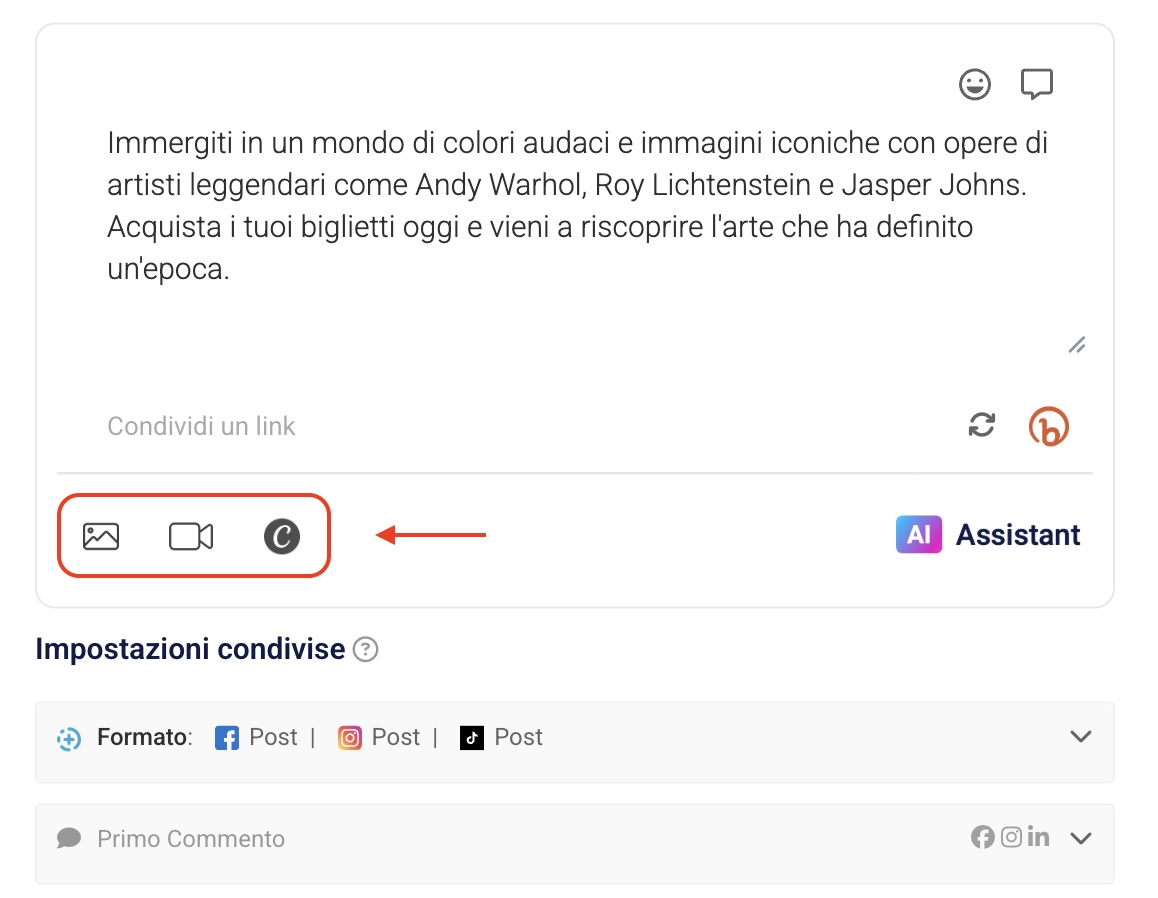Click the text area resize handle

click(1076, 346)
